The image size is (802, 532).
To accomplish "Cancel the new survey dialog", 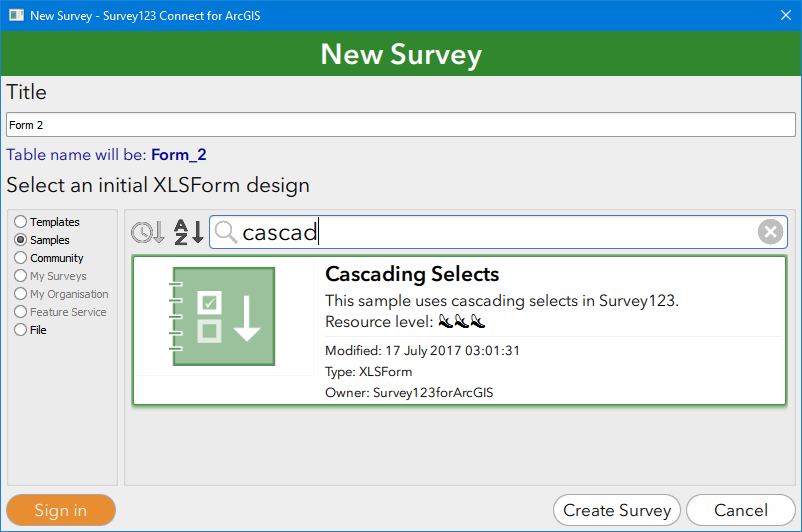I will [740, 510].
